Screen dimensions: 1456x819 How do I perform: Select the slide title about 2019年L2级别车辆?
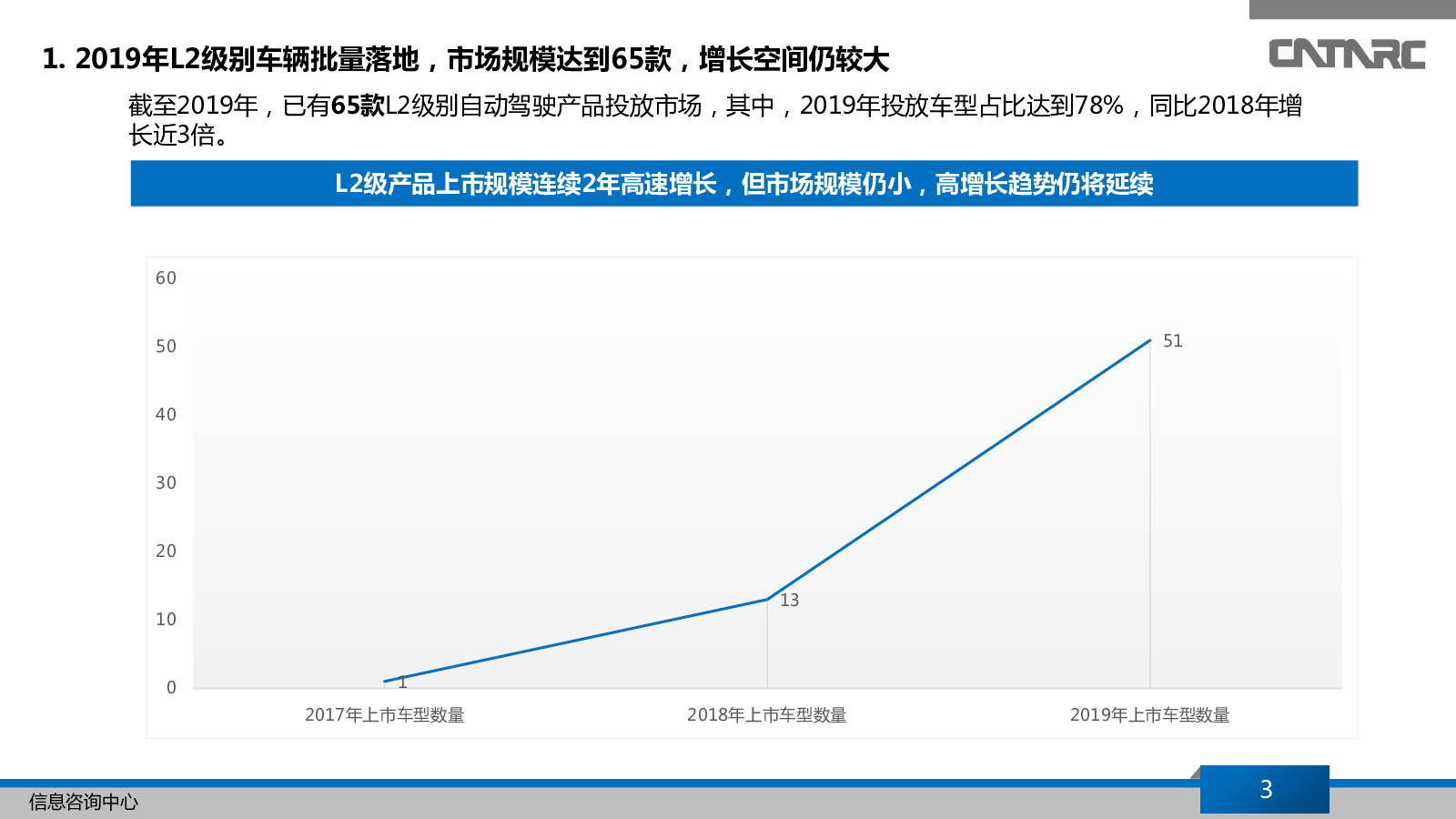(x=466, y=59)
